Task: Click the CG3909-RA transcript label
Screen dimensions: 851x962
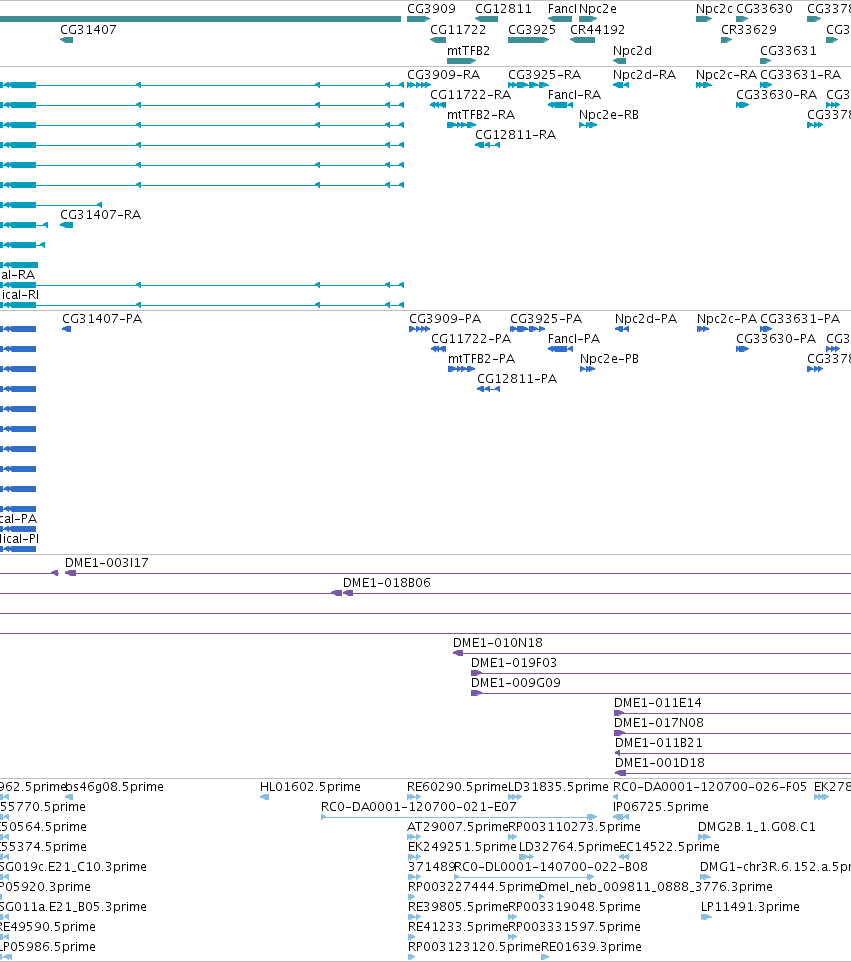Action: (444, 75)
